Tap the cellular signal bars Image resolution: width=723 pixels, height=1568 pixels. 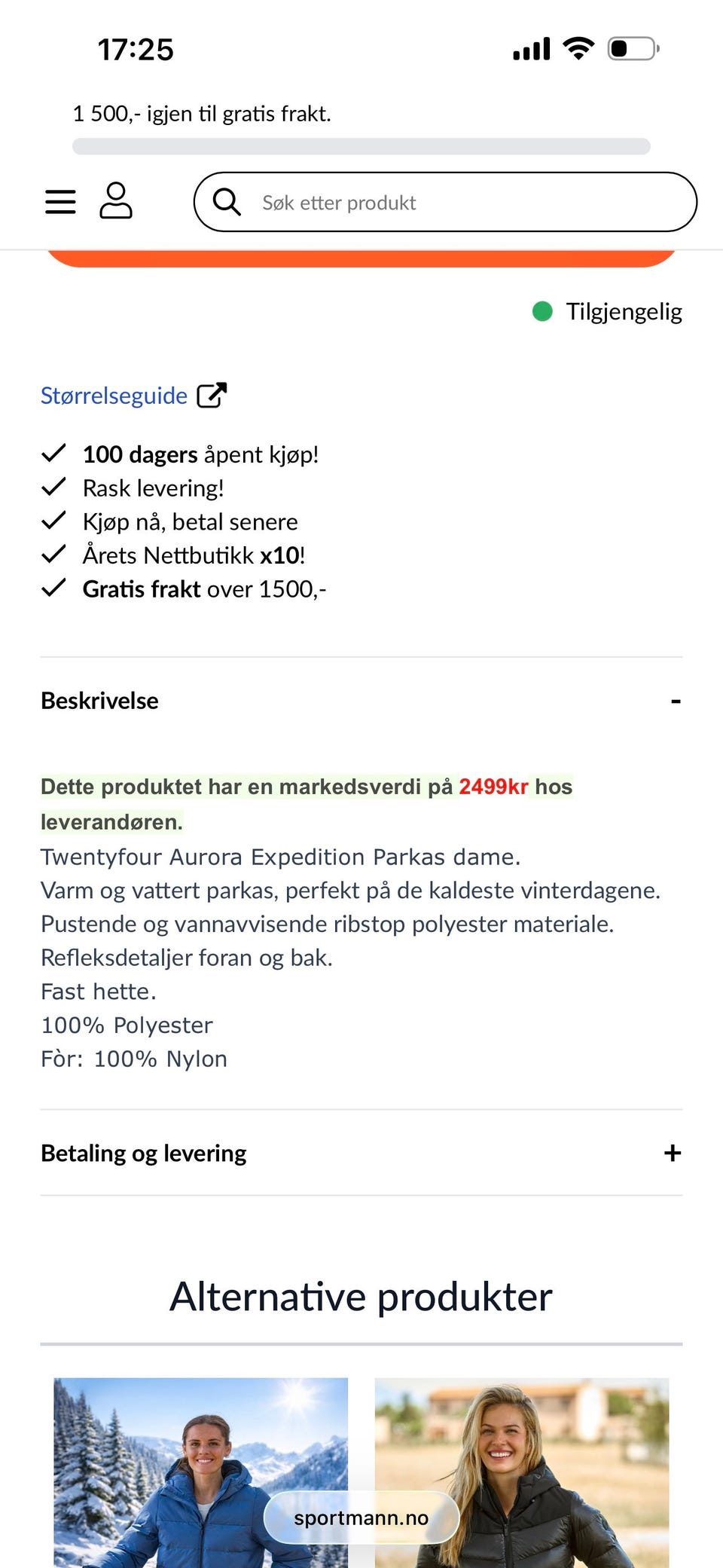[x=530, y=47]
